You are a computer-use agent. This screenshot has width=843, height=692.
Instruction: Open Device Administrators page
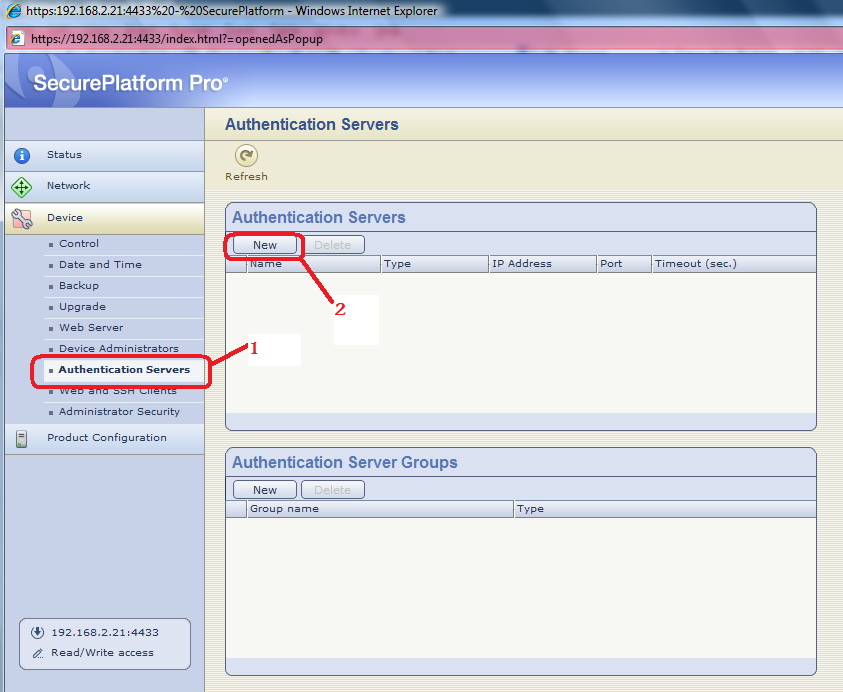(119, 348)
